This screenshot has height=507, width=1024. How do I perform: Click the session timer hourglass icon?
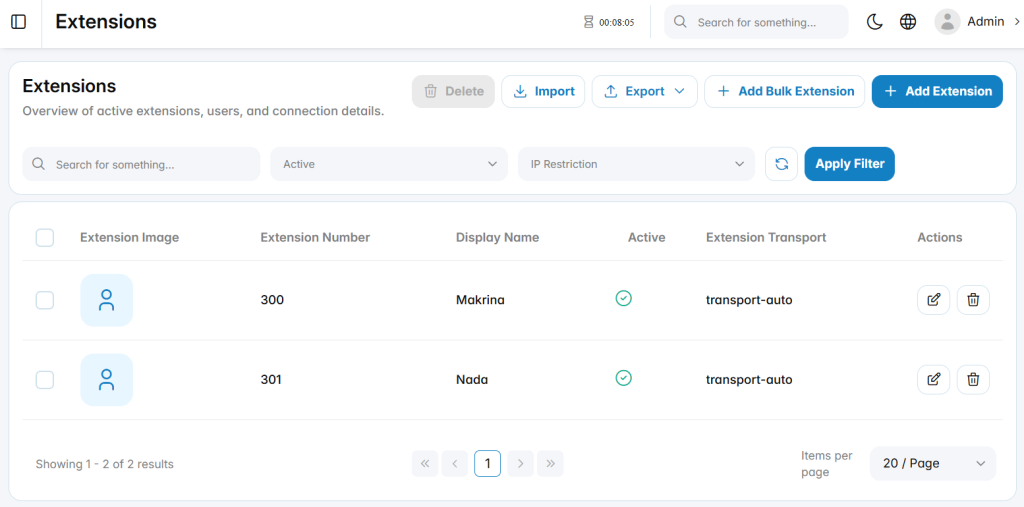[x=588, y=22]
